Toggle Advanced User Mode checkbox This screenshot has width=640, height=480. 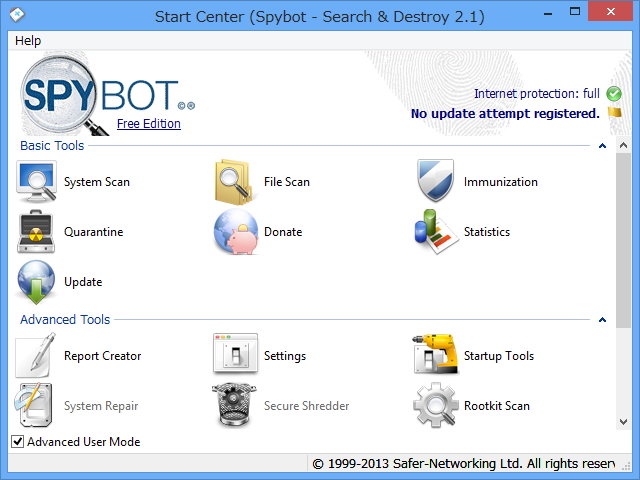tap(18, 442)
